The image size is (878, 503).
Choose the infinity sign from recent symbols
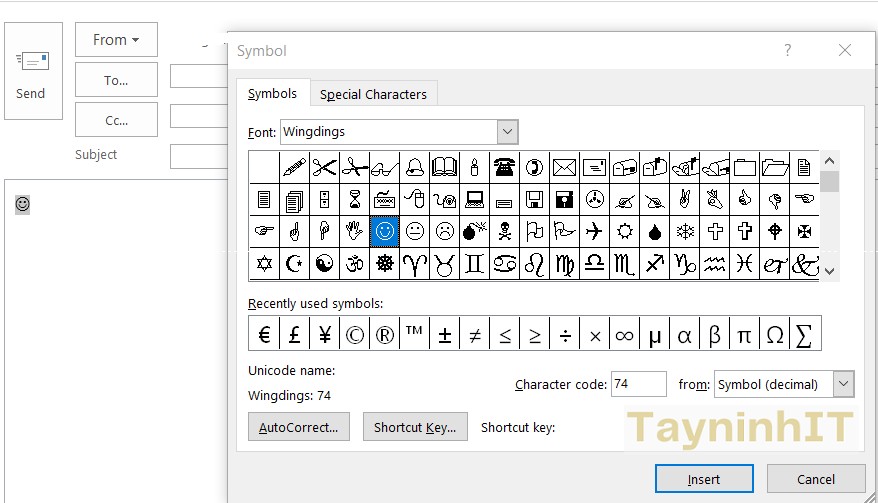[x=624, y=335]
